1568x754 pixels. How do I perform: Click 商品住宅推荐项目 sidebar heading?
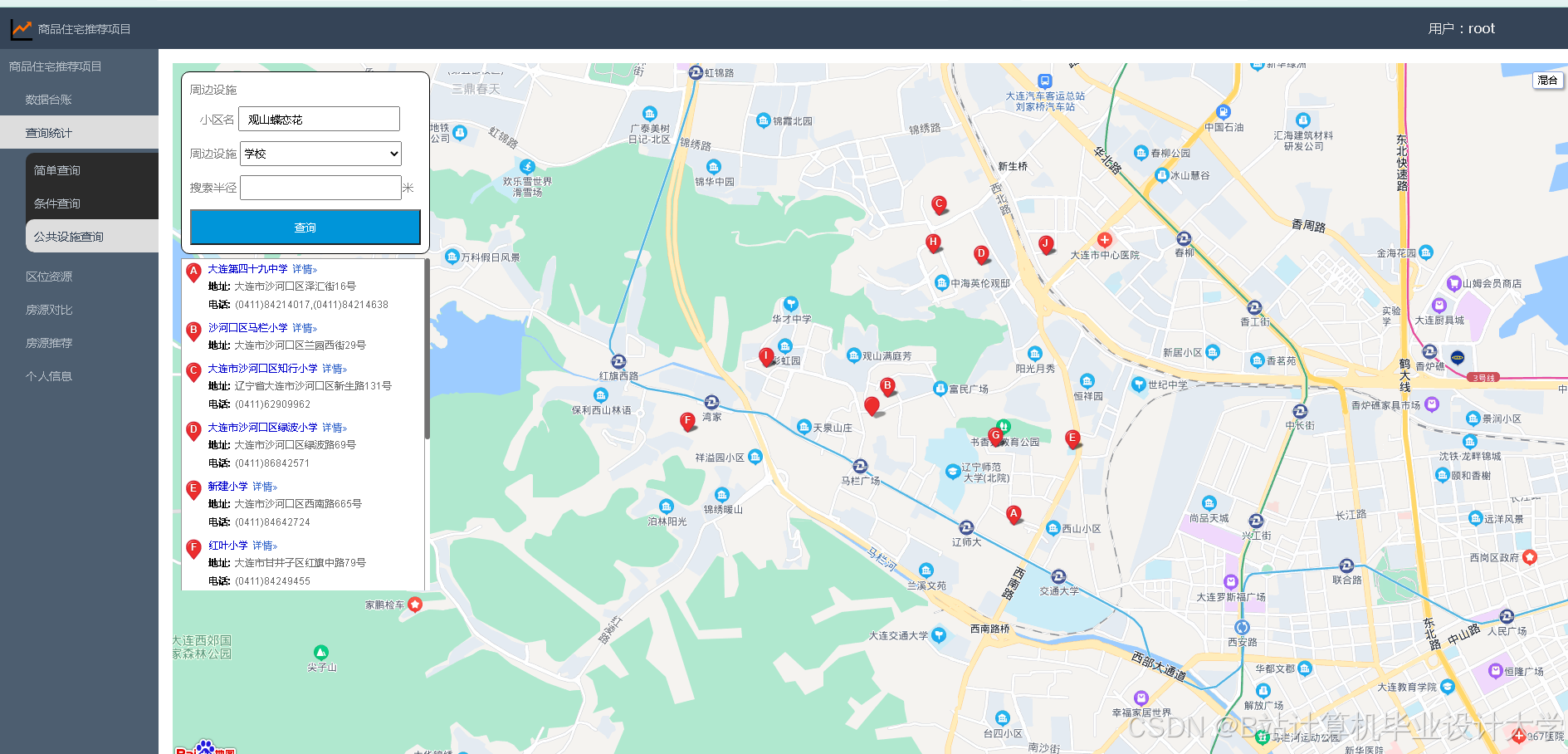(x=55, y=66)
